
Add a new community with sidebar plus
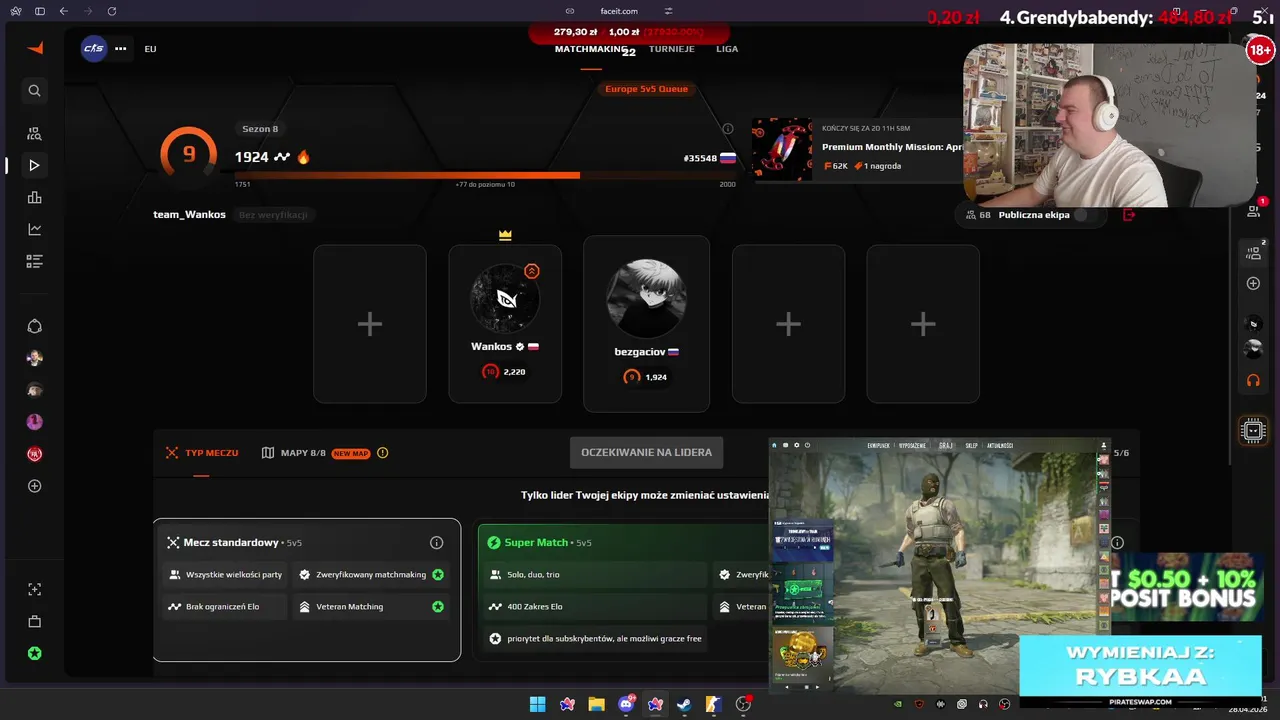pyautogui.click(x=34, y=486)
